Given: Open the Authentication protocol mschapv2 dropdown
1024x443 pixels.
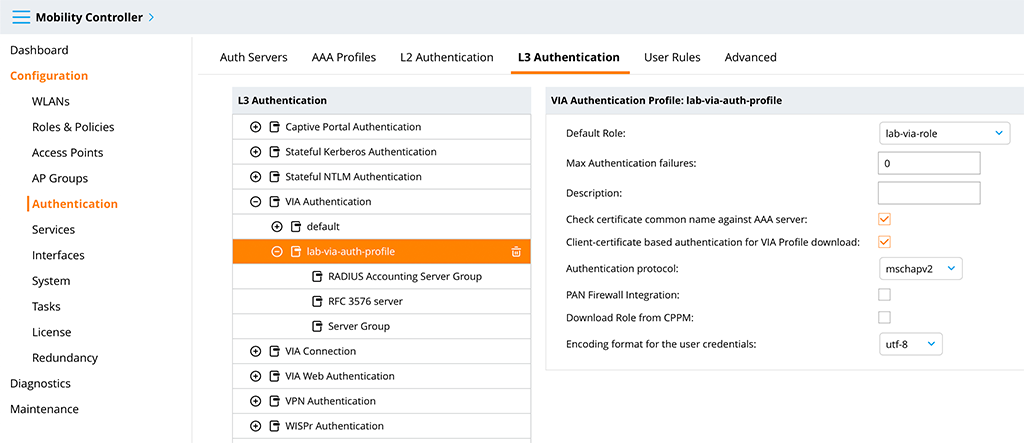Looking at the screenshot, I should pyautogui.click(x=920, y=268).
